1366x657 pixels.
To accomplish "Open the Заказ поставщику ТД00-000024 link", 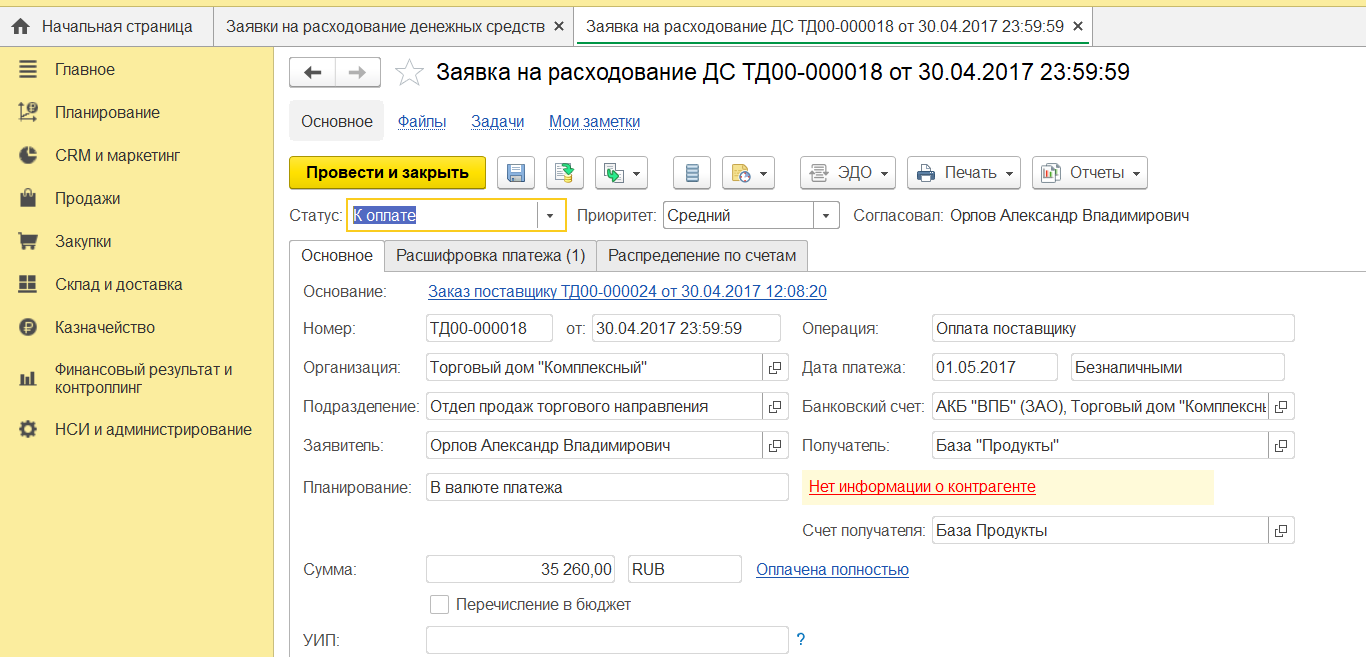I will click(627, 292).
